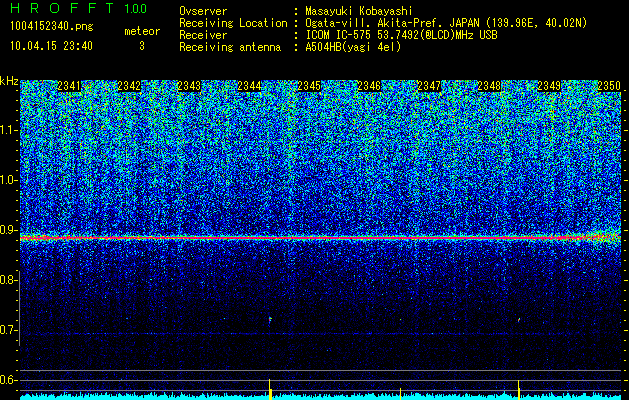Click the 2350 time marker
The image size is (629, 400).
tap(609, 86)
